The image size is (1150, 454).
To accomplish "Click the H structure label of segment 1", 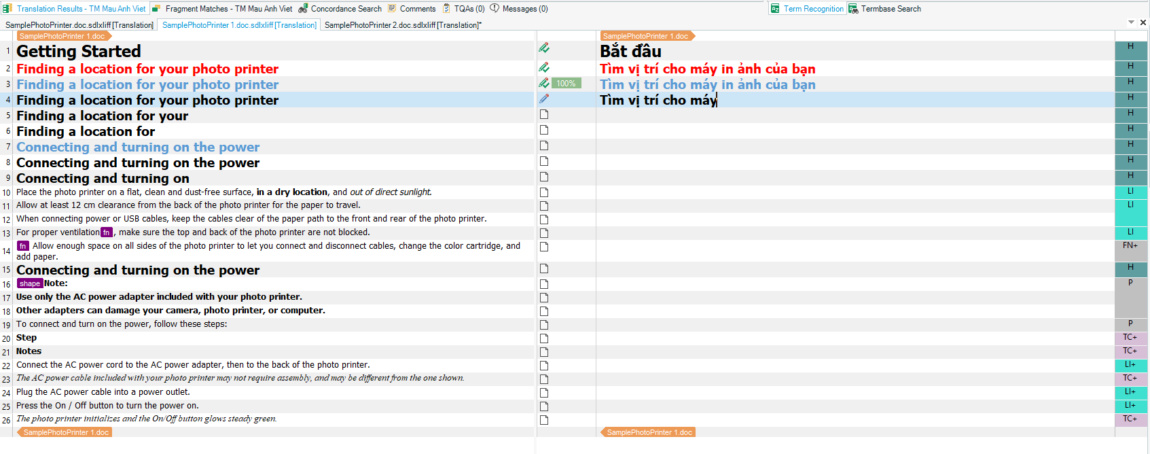I will [x=1130, y=50].
